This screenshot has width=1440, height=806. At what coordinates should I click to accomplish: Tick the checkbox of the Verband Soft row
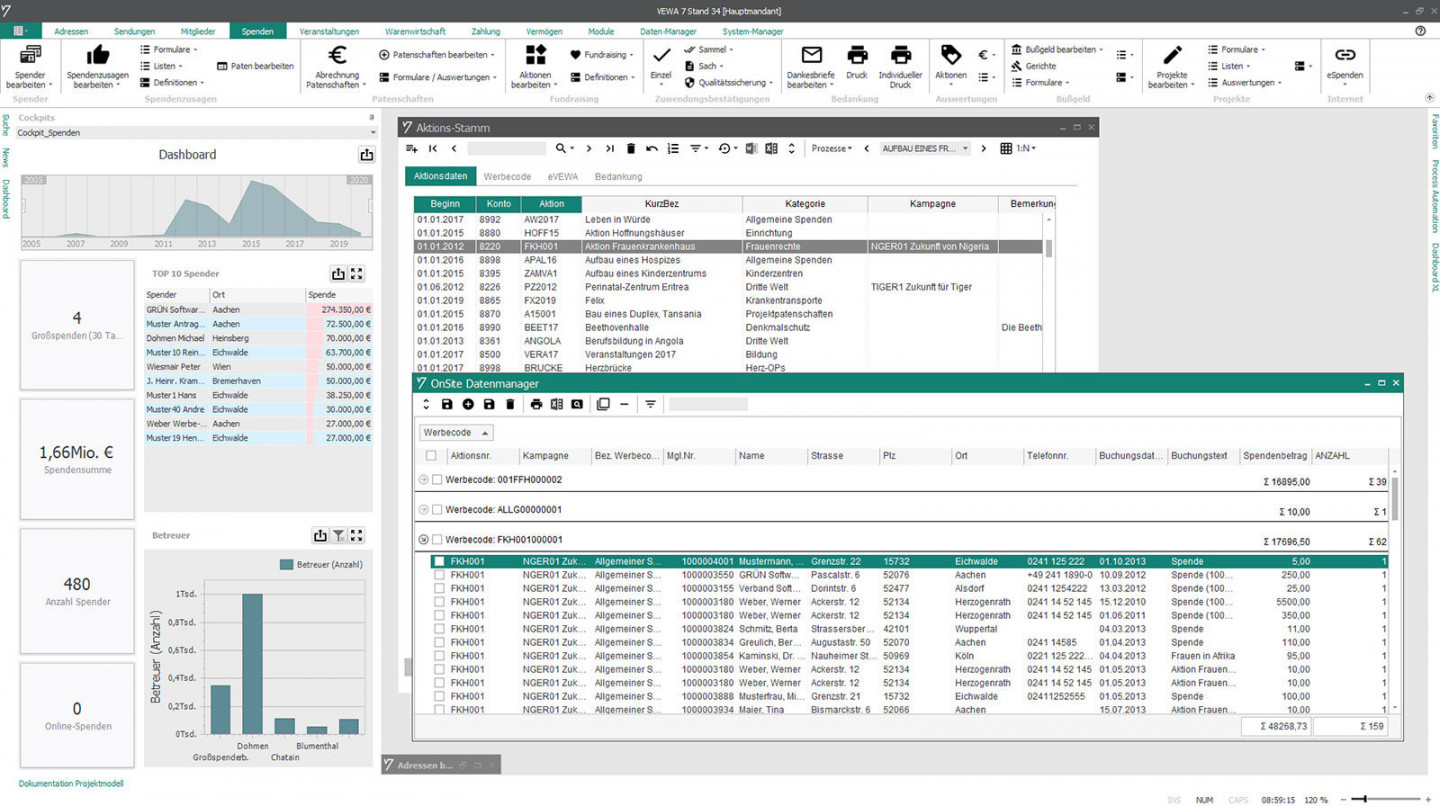tap(439, 589)
